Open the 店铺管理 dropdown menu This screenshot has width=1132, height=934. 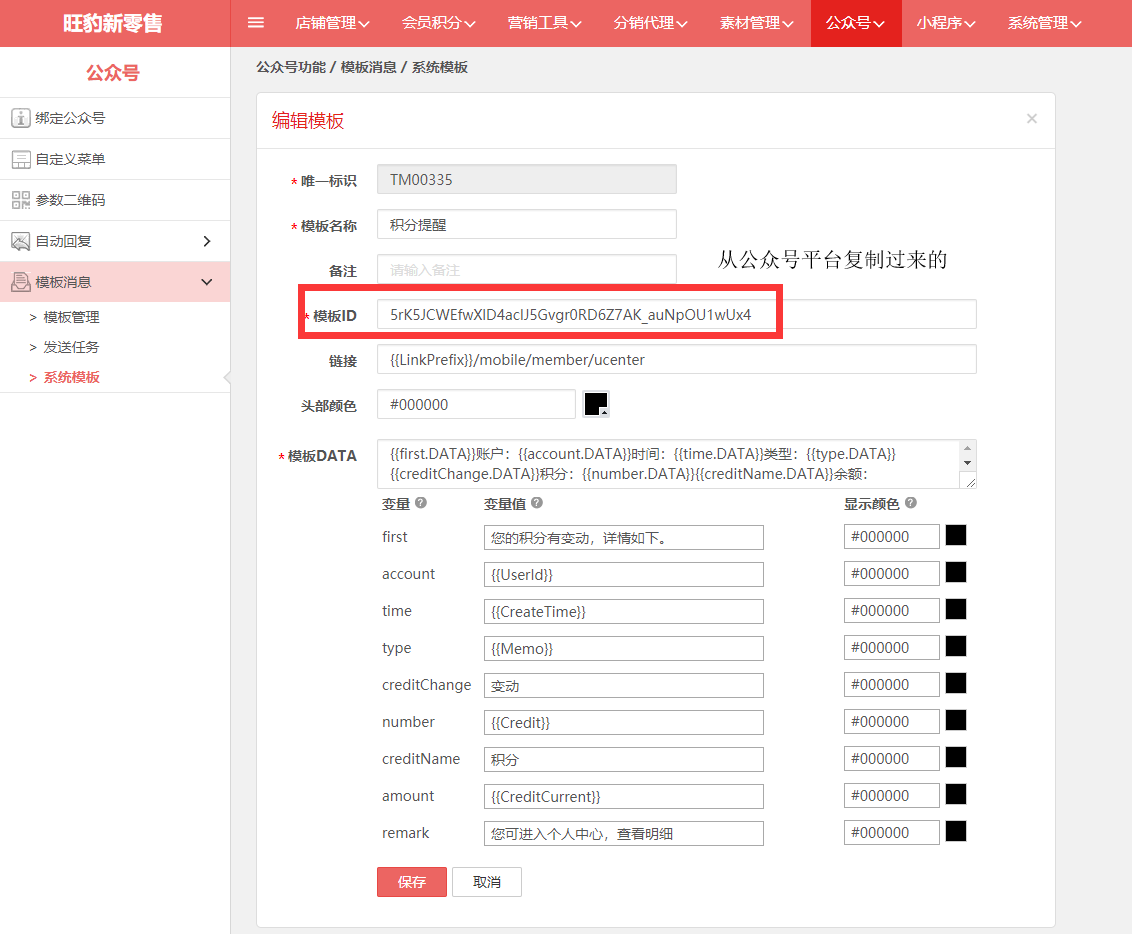(x=332, y=23)
